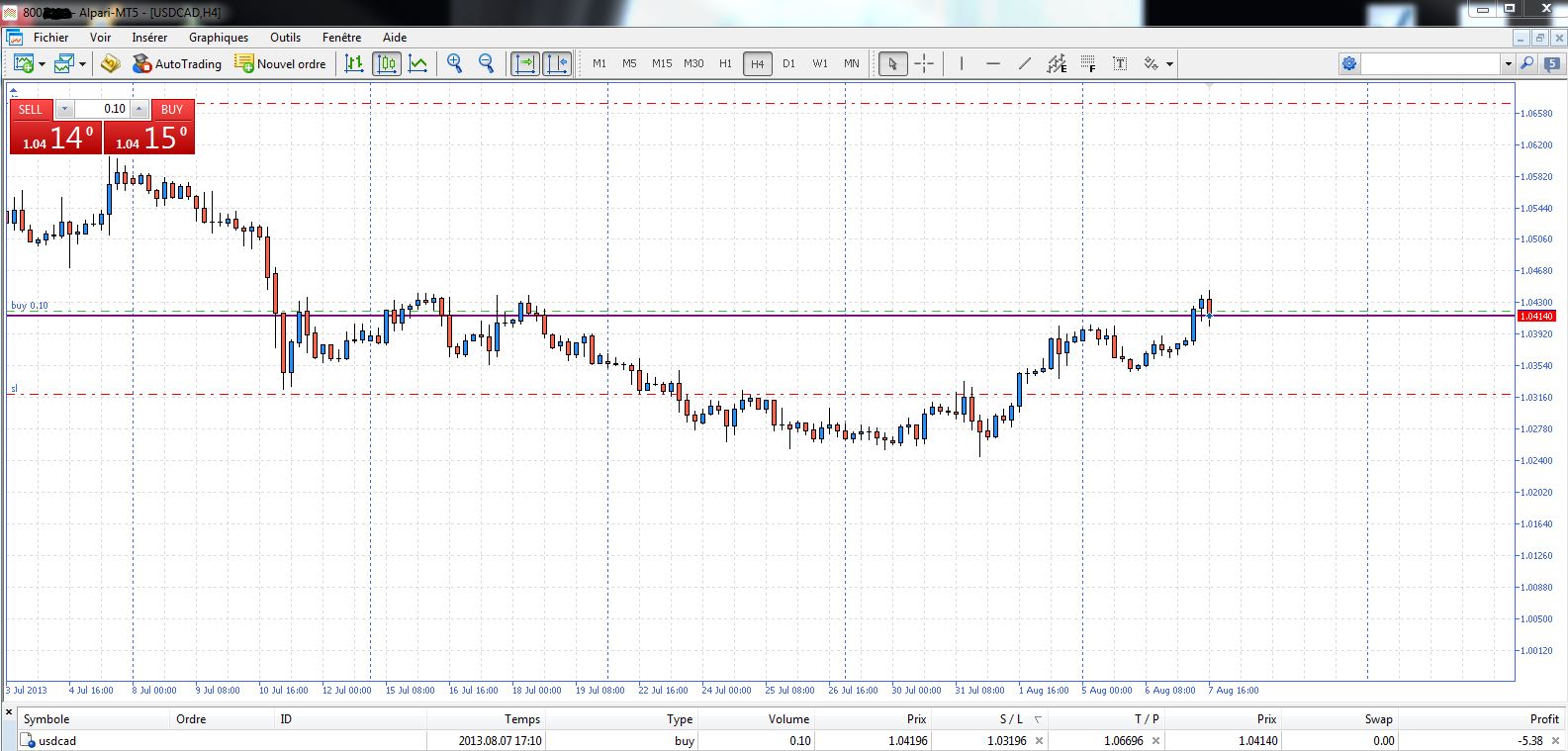Open the new chart dropdown arrow
Screen dimensions: 1568x751
42,64
